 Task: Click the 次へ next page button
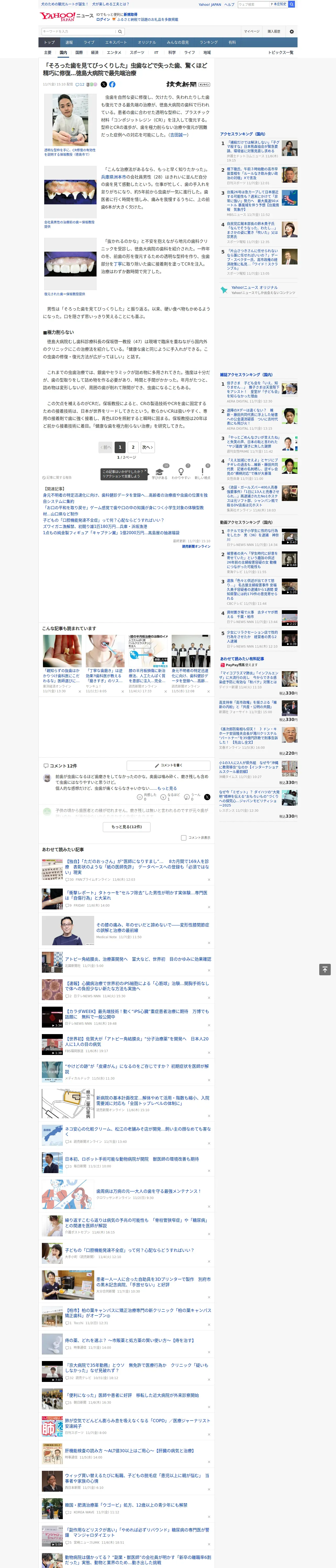[147, 447]
